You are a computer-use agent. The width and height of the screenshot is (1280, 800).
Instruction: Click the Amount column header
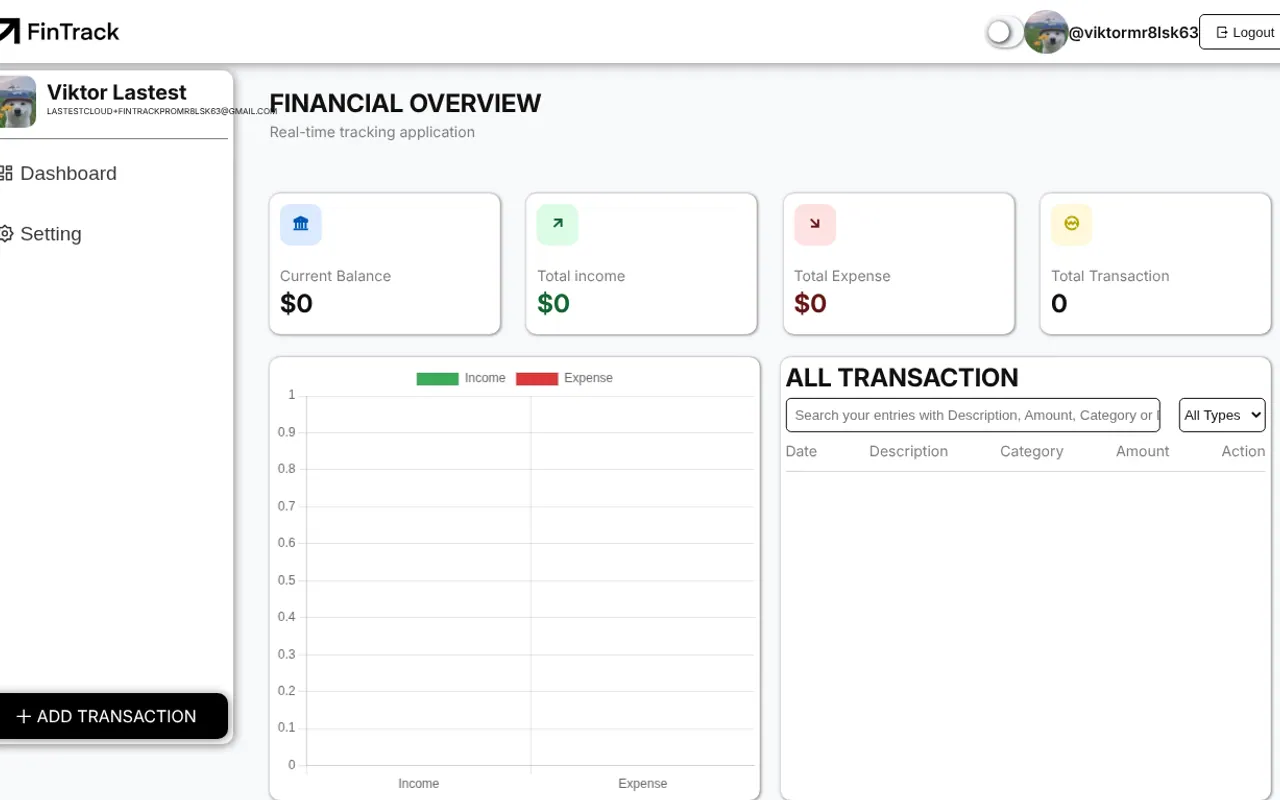(1142, 451)
